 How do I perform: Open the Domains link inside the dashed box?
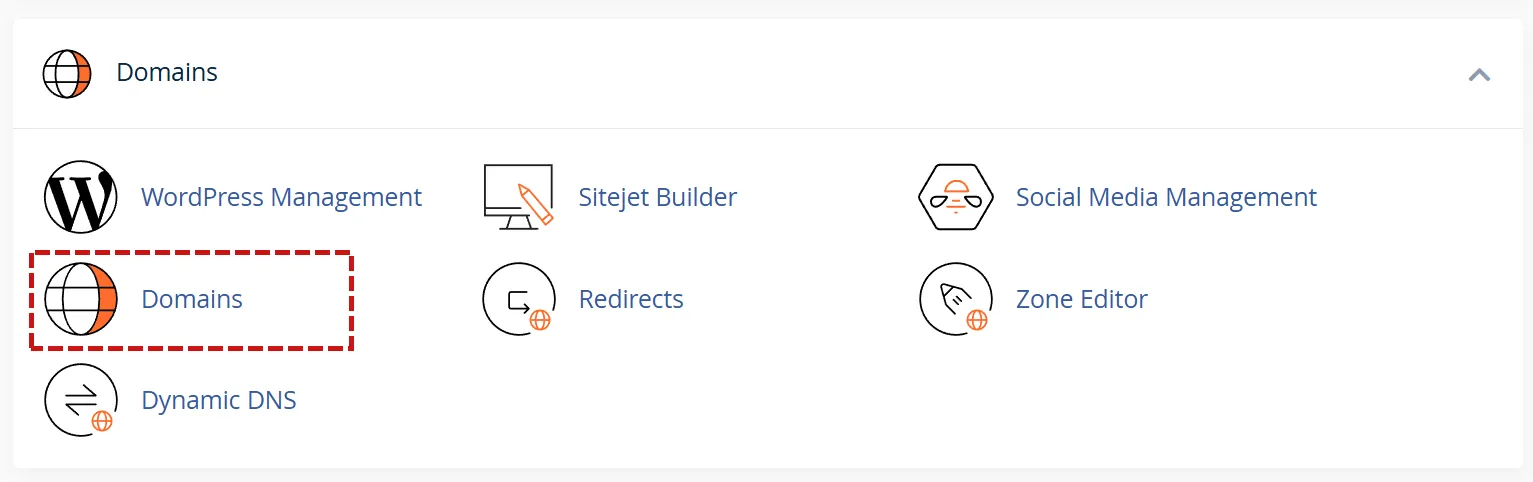192,299
